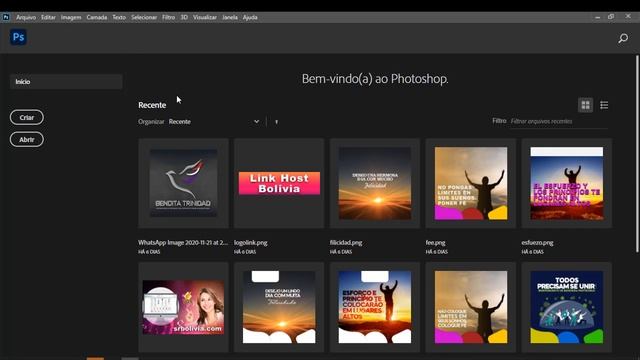Open the esfuezo.png thumbnail
Image resolution: width=640 pixels, height=360 pixels.
point(567,183)
